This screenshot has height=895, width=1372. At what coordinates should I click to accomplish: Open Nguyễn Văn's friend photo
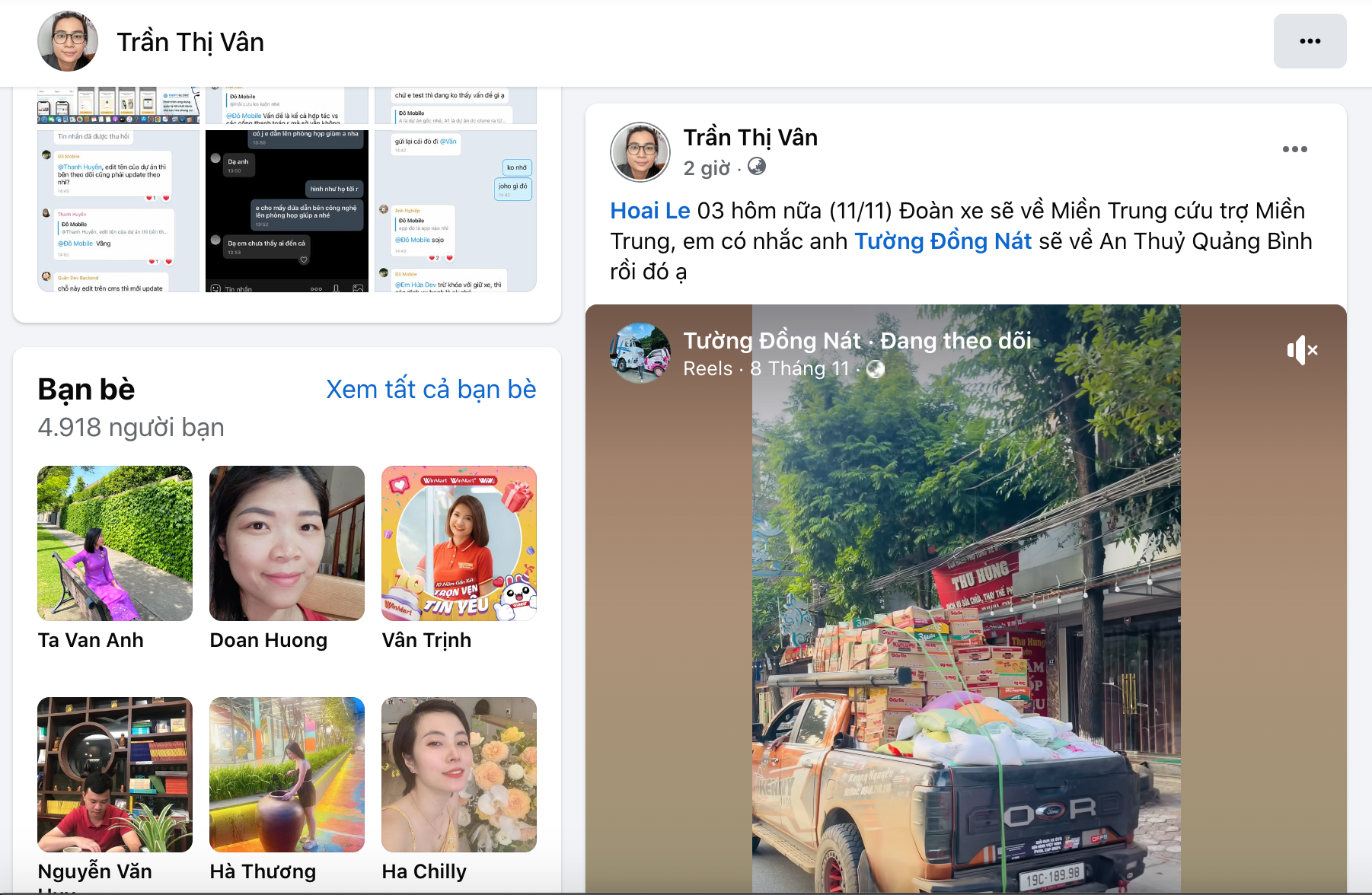pos(115,775)
